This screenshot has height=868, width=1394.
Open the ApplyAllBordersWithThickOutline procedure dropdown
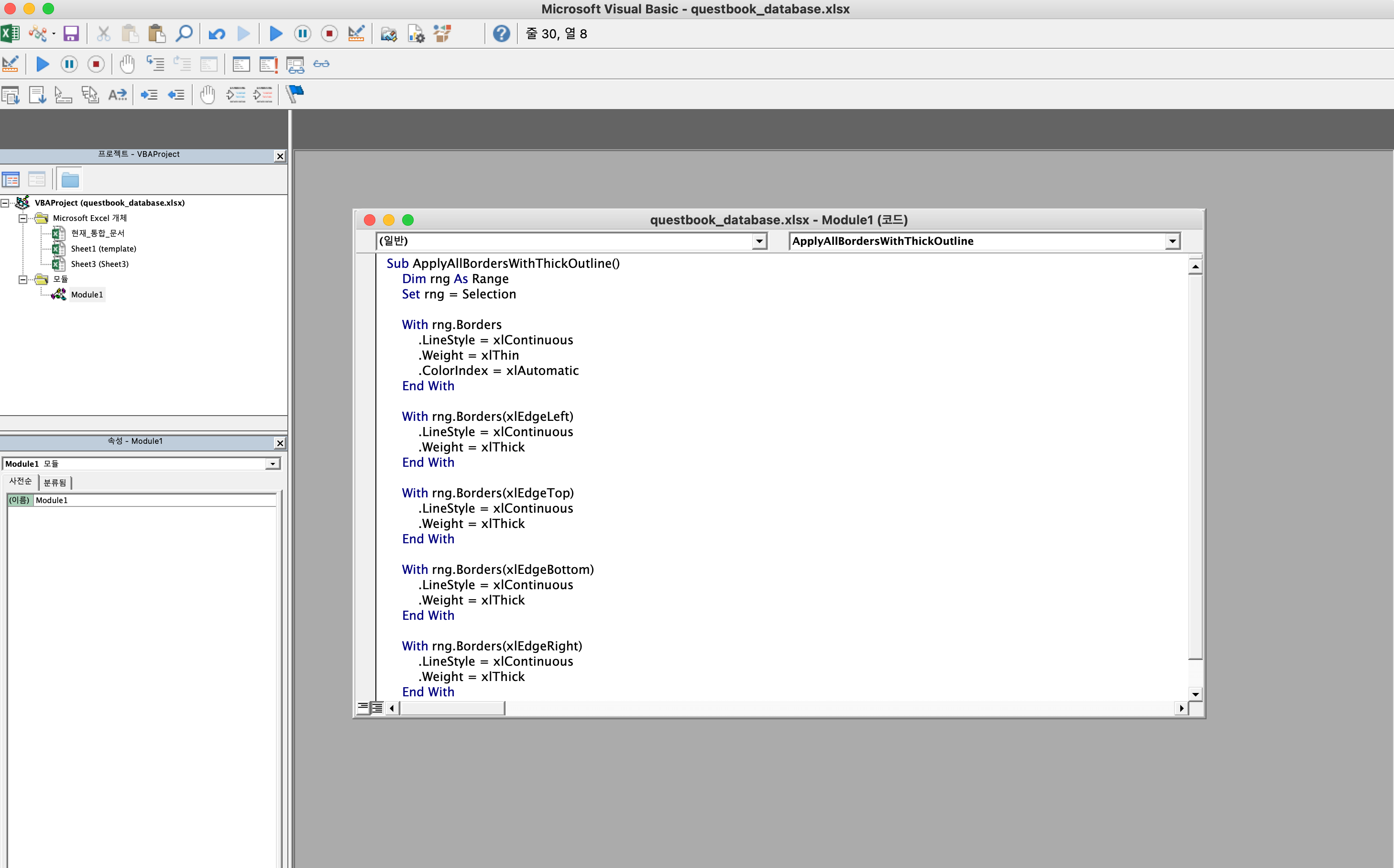(1172, 241)
